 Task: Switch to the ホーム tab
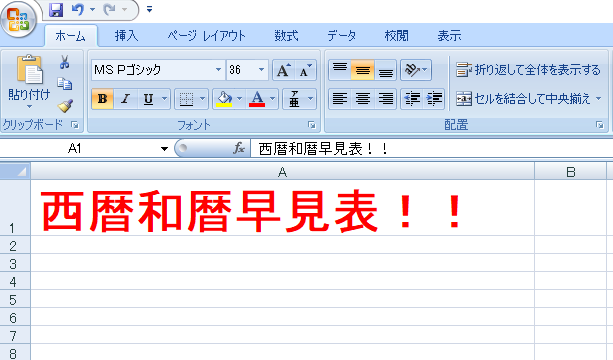(70, 36)
